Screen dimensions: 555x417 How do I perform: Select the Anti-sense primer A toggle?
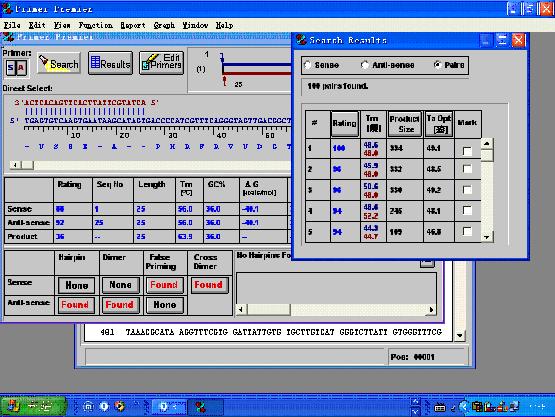[22, 67]
